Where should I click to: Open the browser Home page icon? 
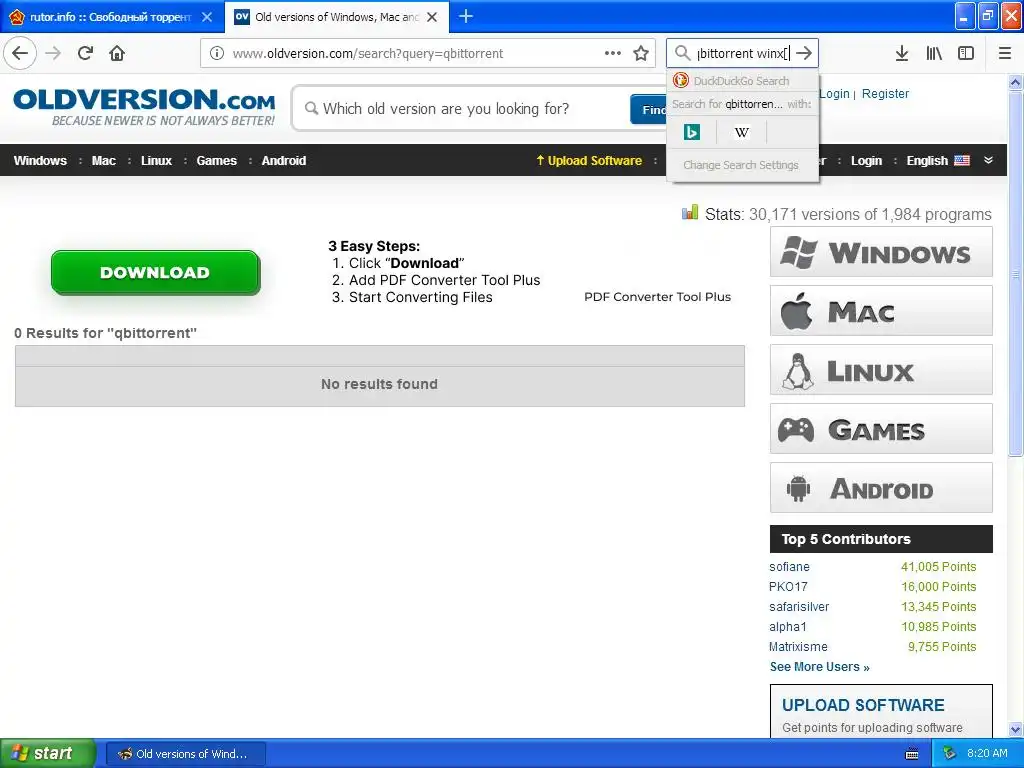pyautogui.click(x=117, y=53)
